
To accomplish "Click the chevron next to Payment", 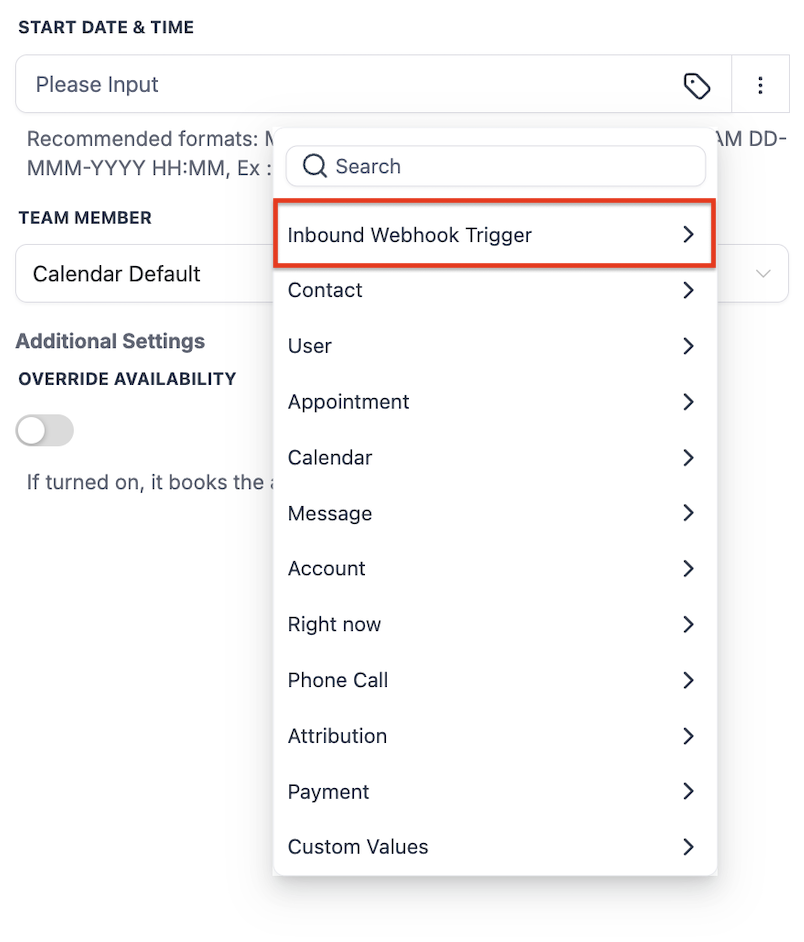I will (x=689, y=791).
